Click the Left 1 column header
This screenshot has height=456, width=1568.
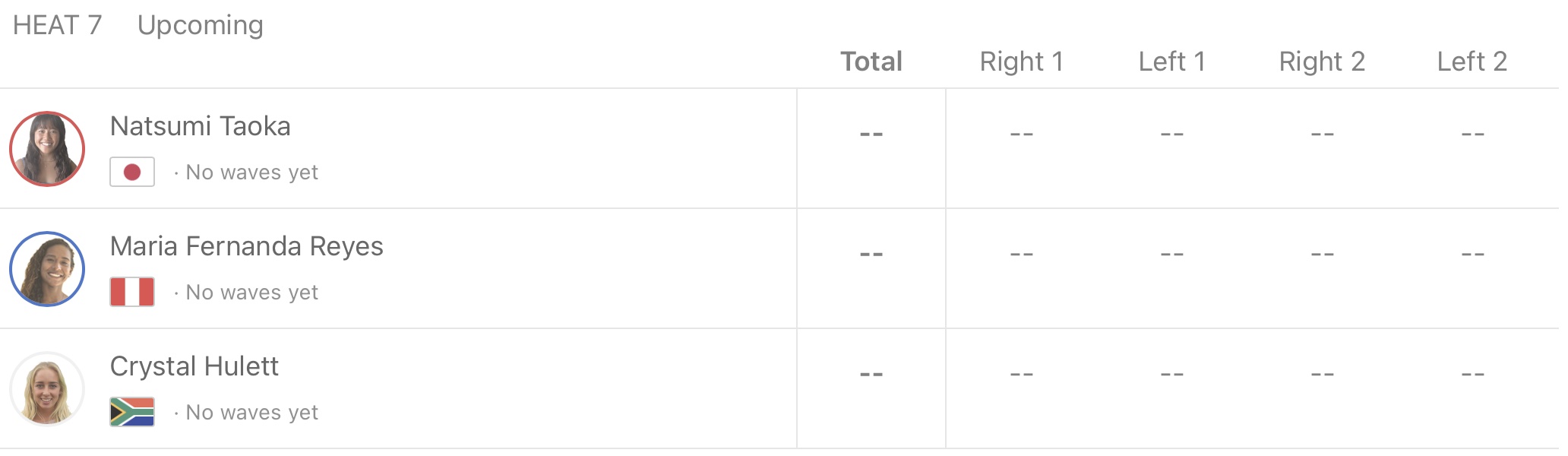point(1171,62)
